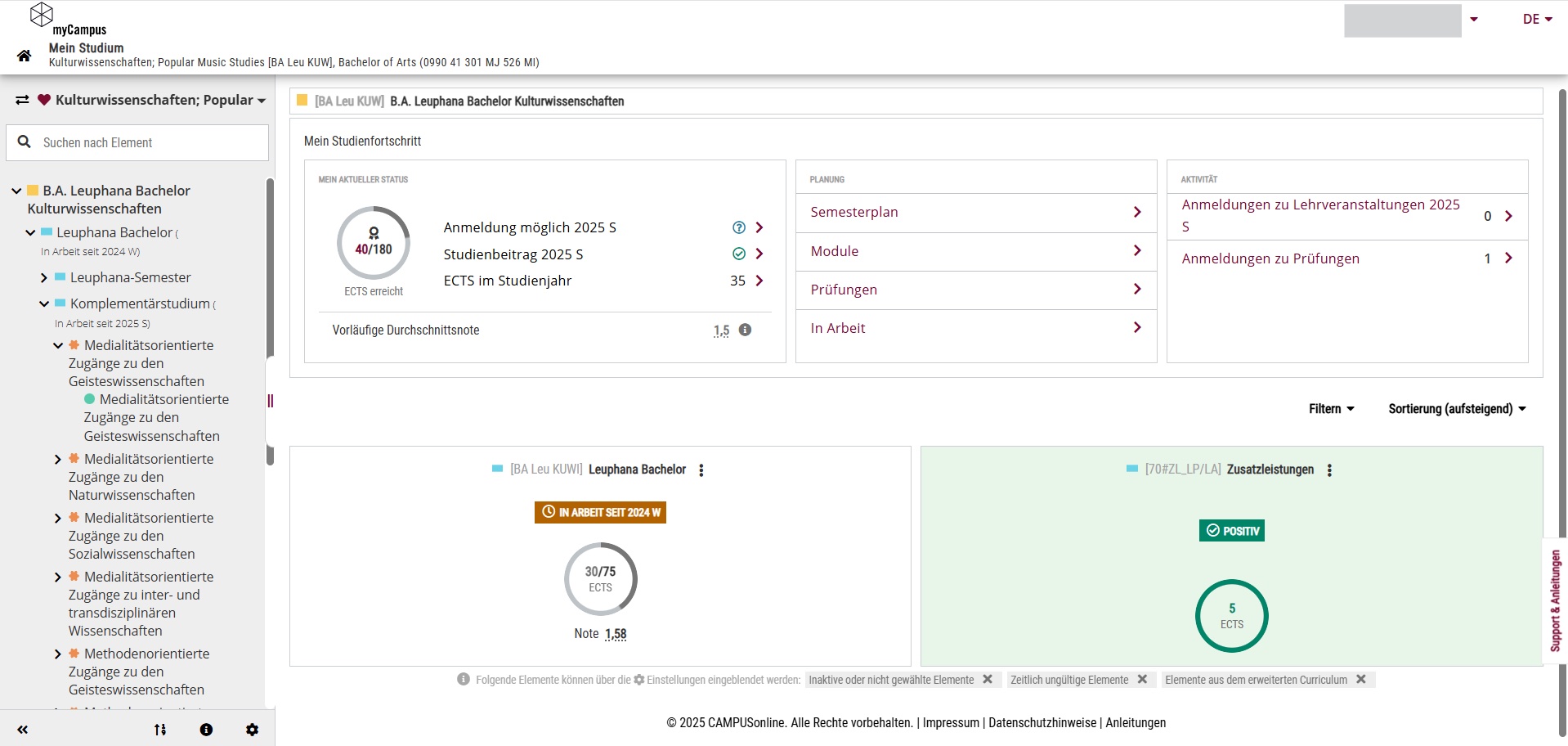
Task: Open Semesterplan in the Planung panel
Action: click(x=975, y=212)
